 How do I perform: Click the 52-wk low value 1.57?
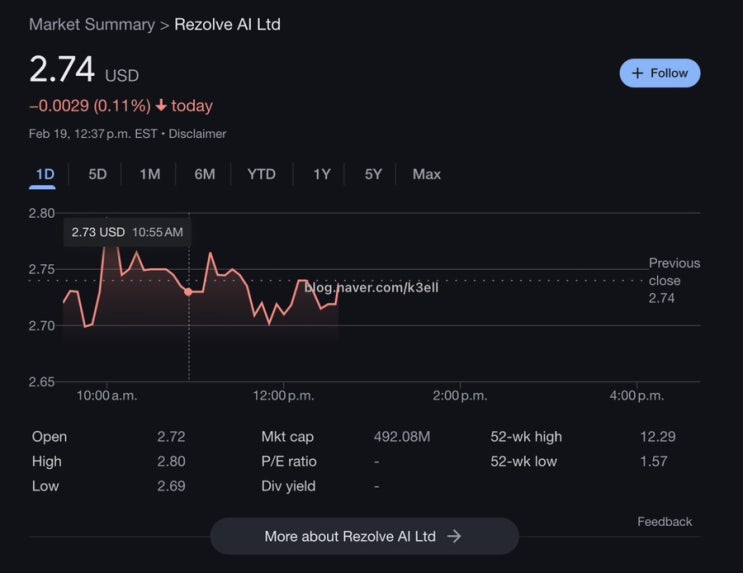pyautogui.click(x=653, y=461)
